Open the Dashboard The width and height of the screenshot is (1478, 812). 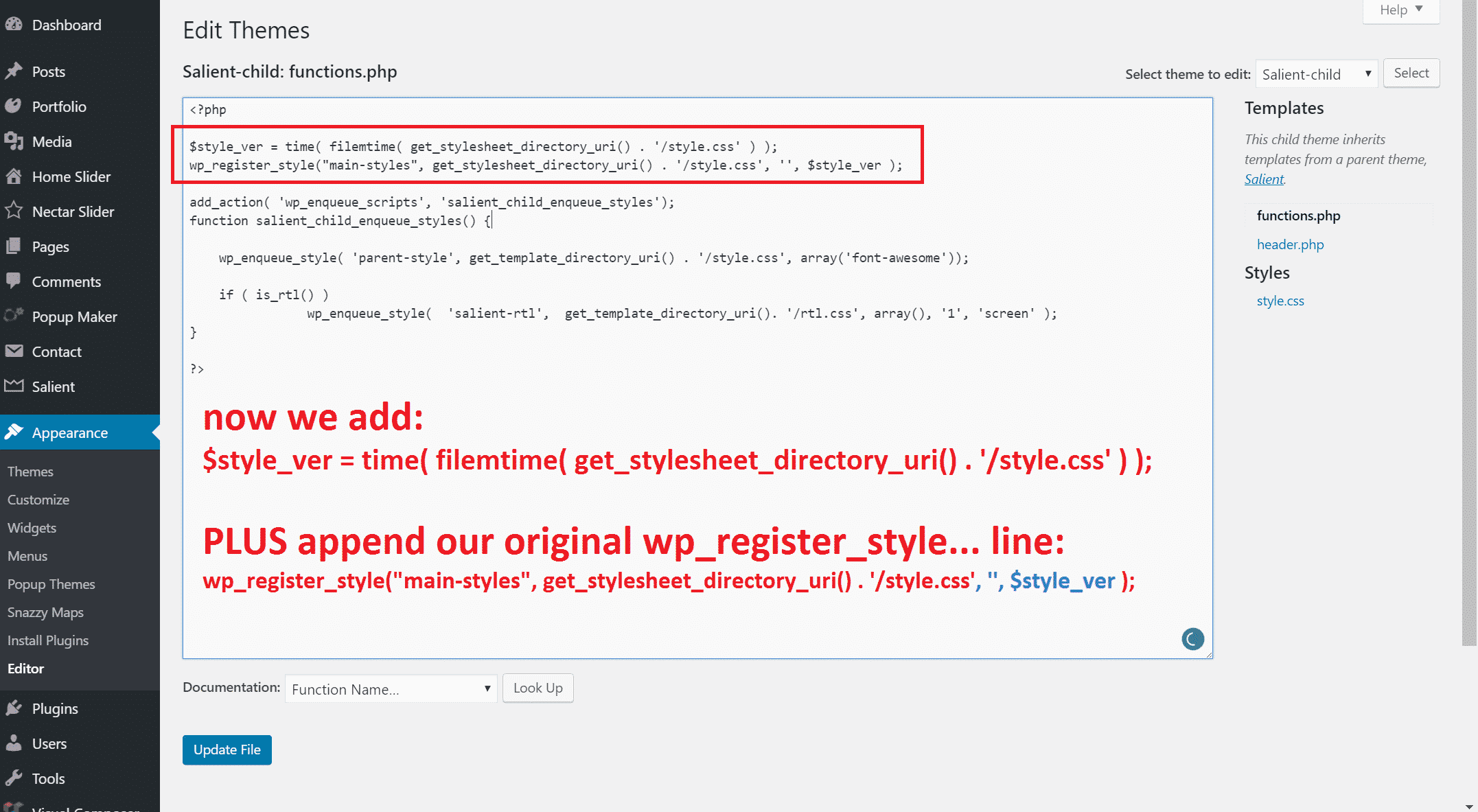[x=66, y=25]
